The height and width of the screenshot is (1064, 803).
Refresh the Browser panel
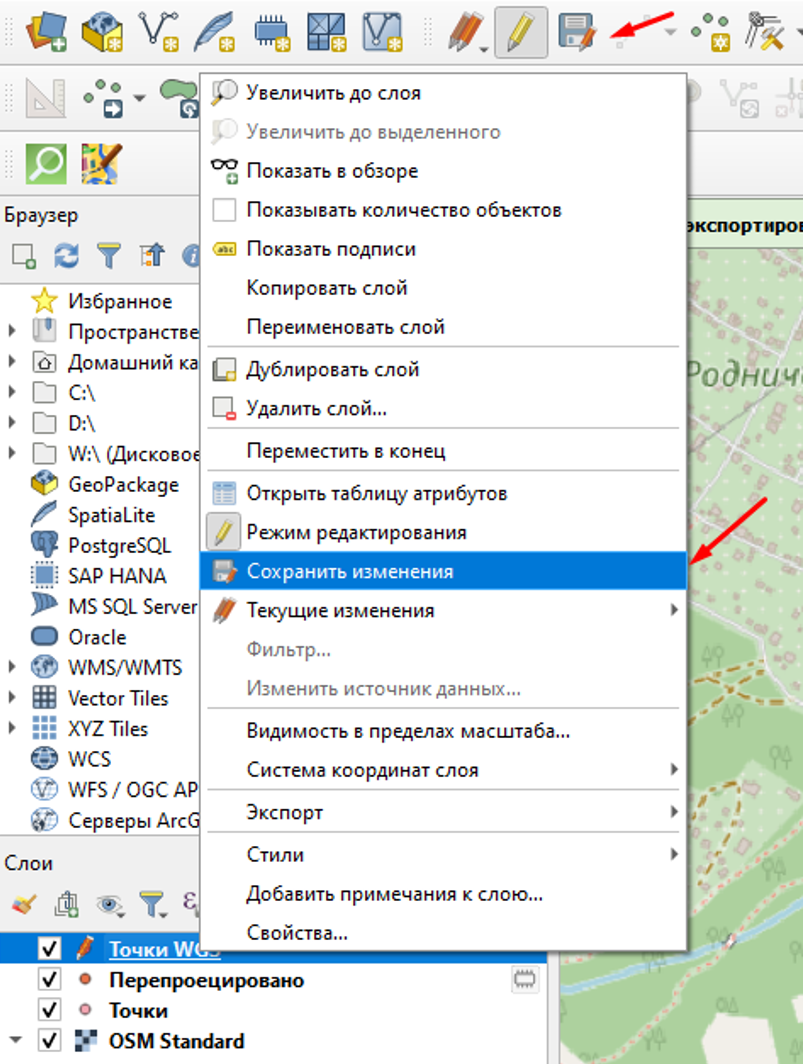pyautogui.click(x=66, y=256)
